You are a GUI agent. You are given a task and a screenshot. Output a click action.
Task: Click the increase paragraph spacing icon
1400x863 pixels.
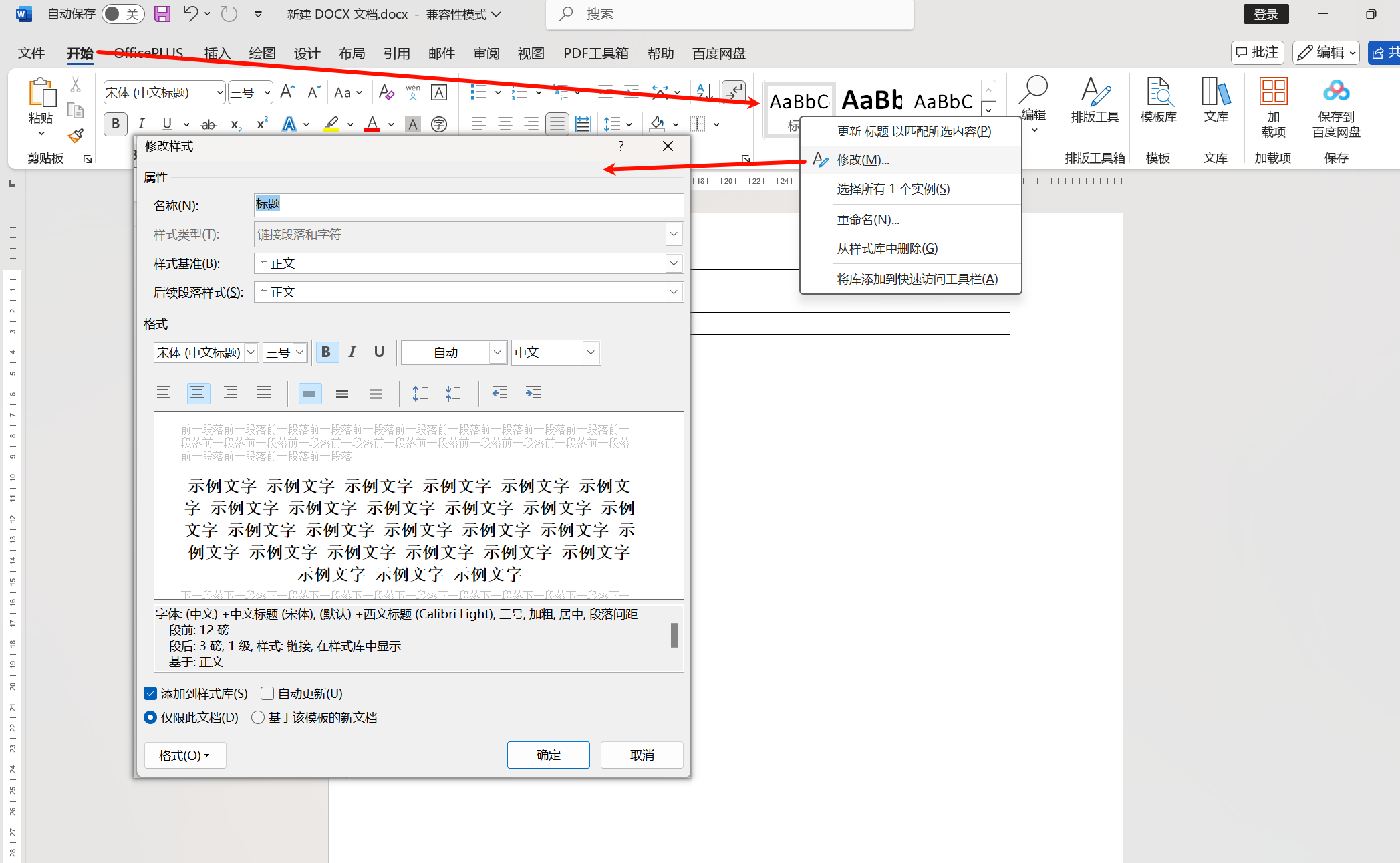coord(420,394)
